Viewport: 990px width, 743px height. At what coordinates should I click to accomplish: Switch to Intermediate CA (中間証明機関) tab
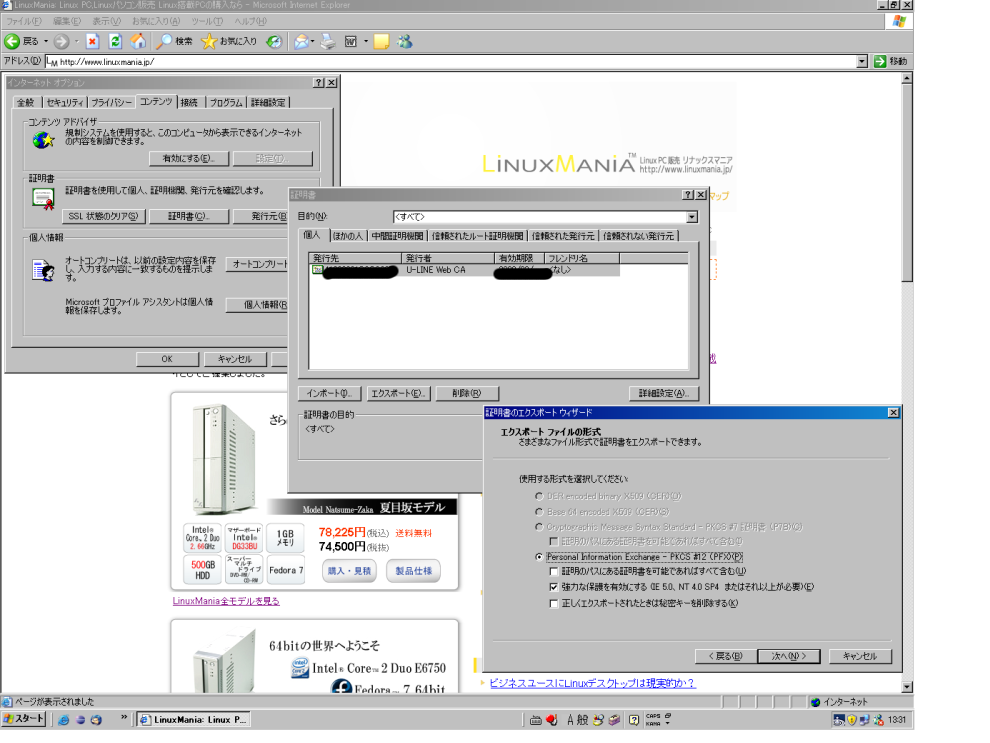pos(397,236)
